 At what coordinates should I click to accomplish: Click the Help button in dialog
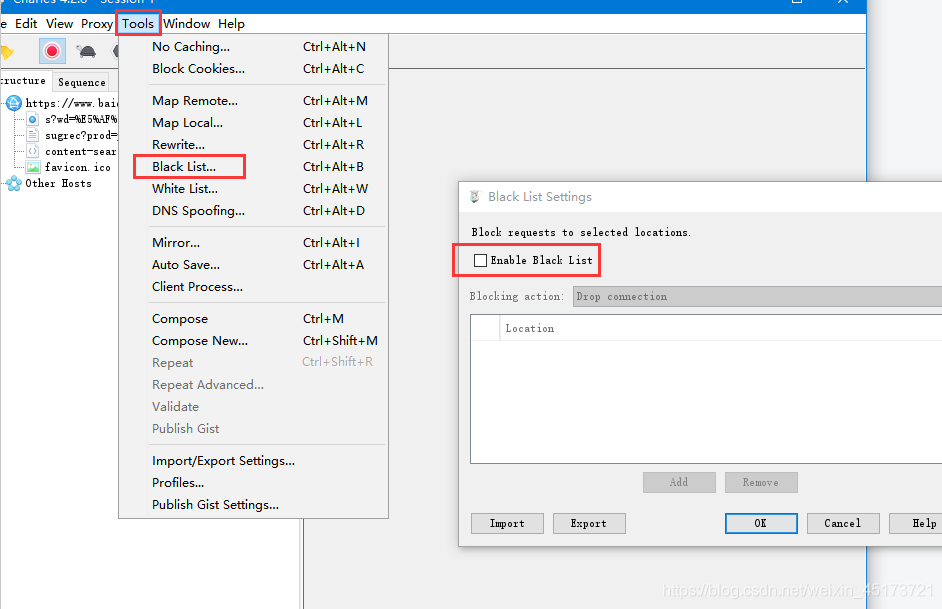tap(916, 523)
